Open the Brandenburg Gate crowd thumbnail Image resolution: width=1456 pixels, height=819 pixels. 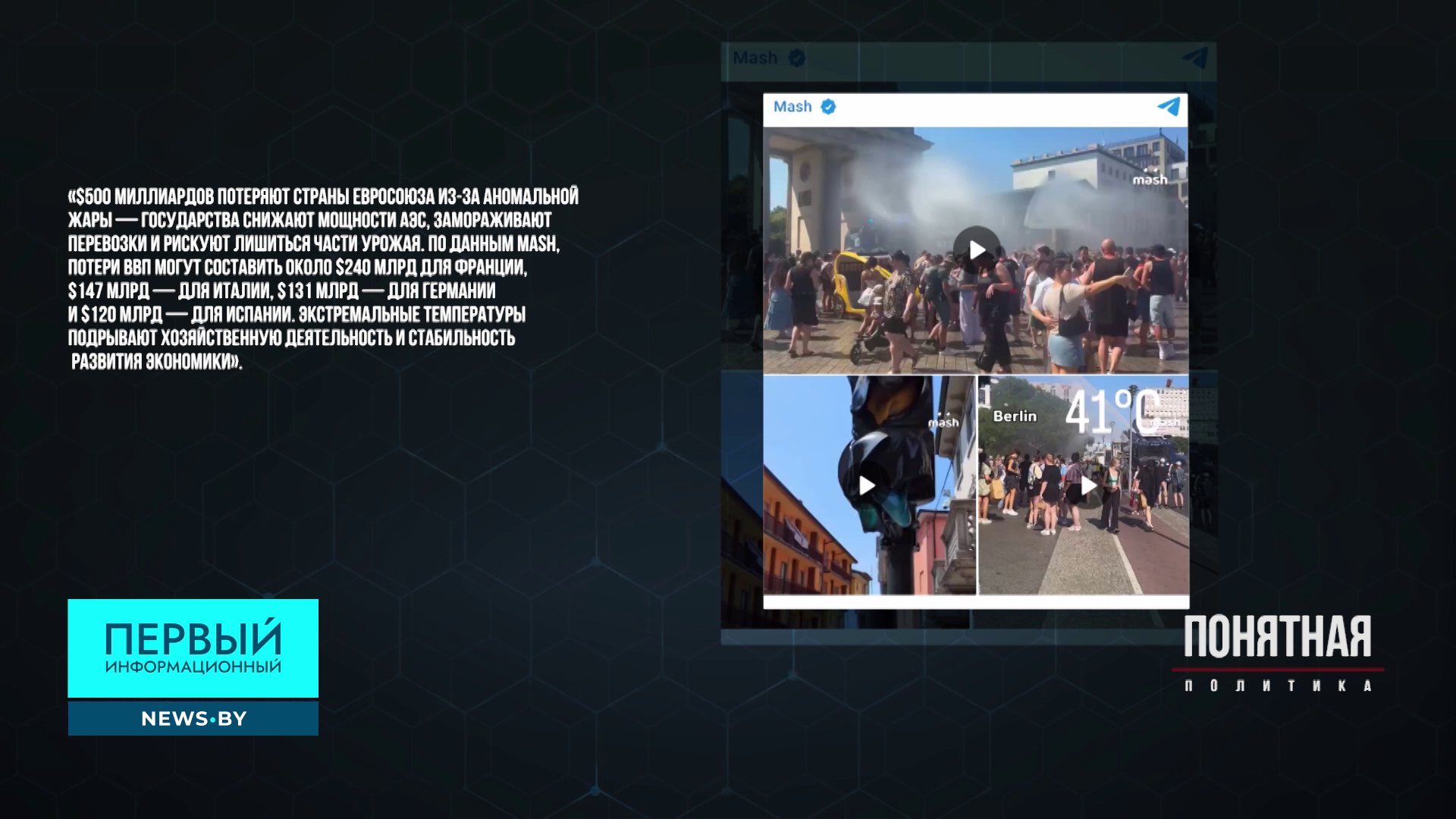point(975,250)
